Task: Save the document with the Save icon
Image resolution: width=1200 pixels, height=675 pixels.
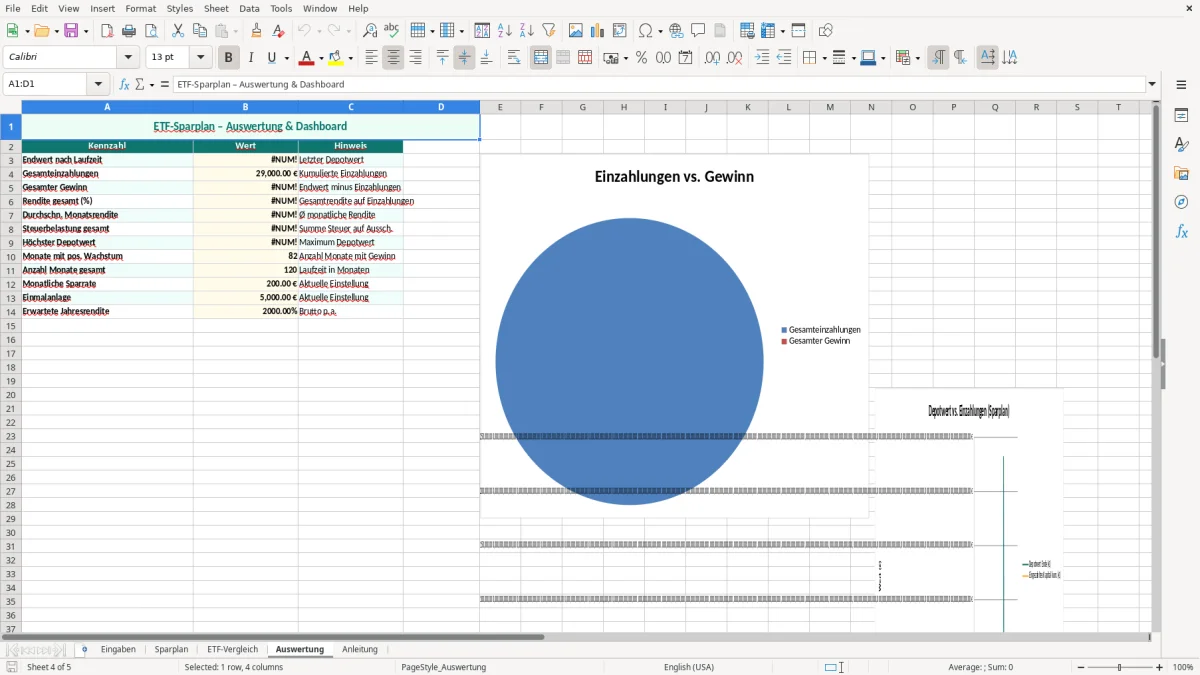Action: point(71,31)
